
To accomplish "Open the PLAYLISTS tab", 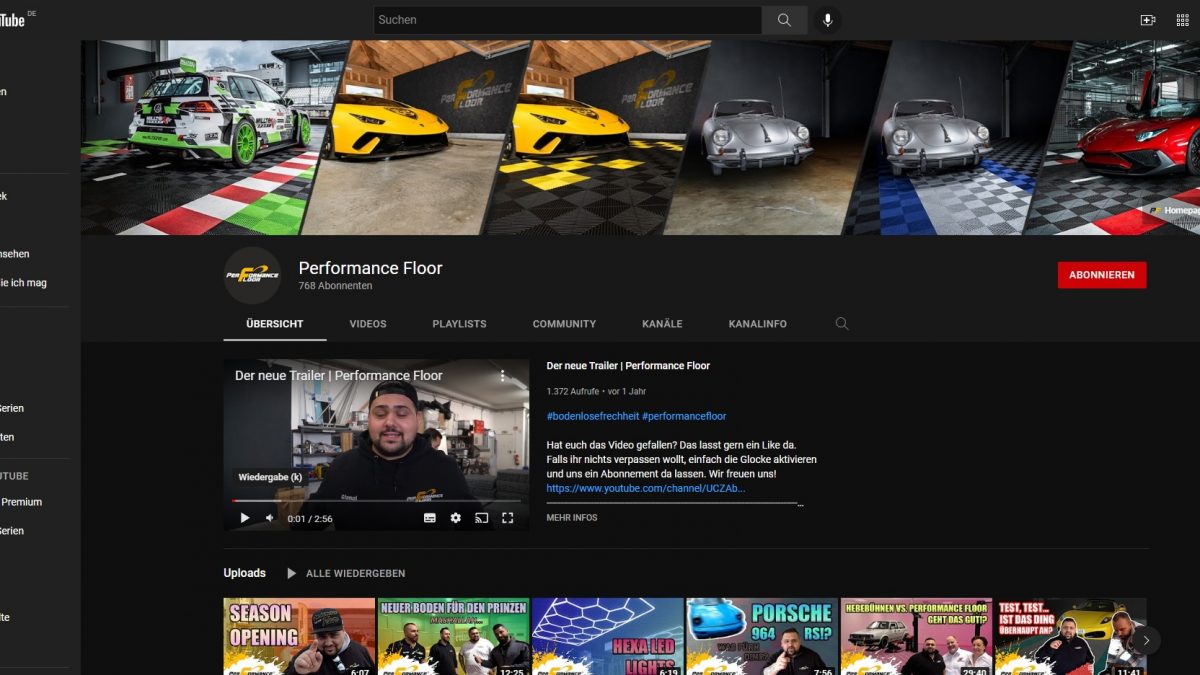I will tap(459, 324).
